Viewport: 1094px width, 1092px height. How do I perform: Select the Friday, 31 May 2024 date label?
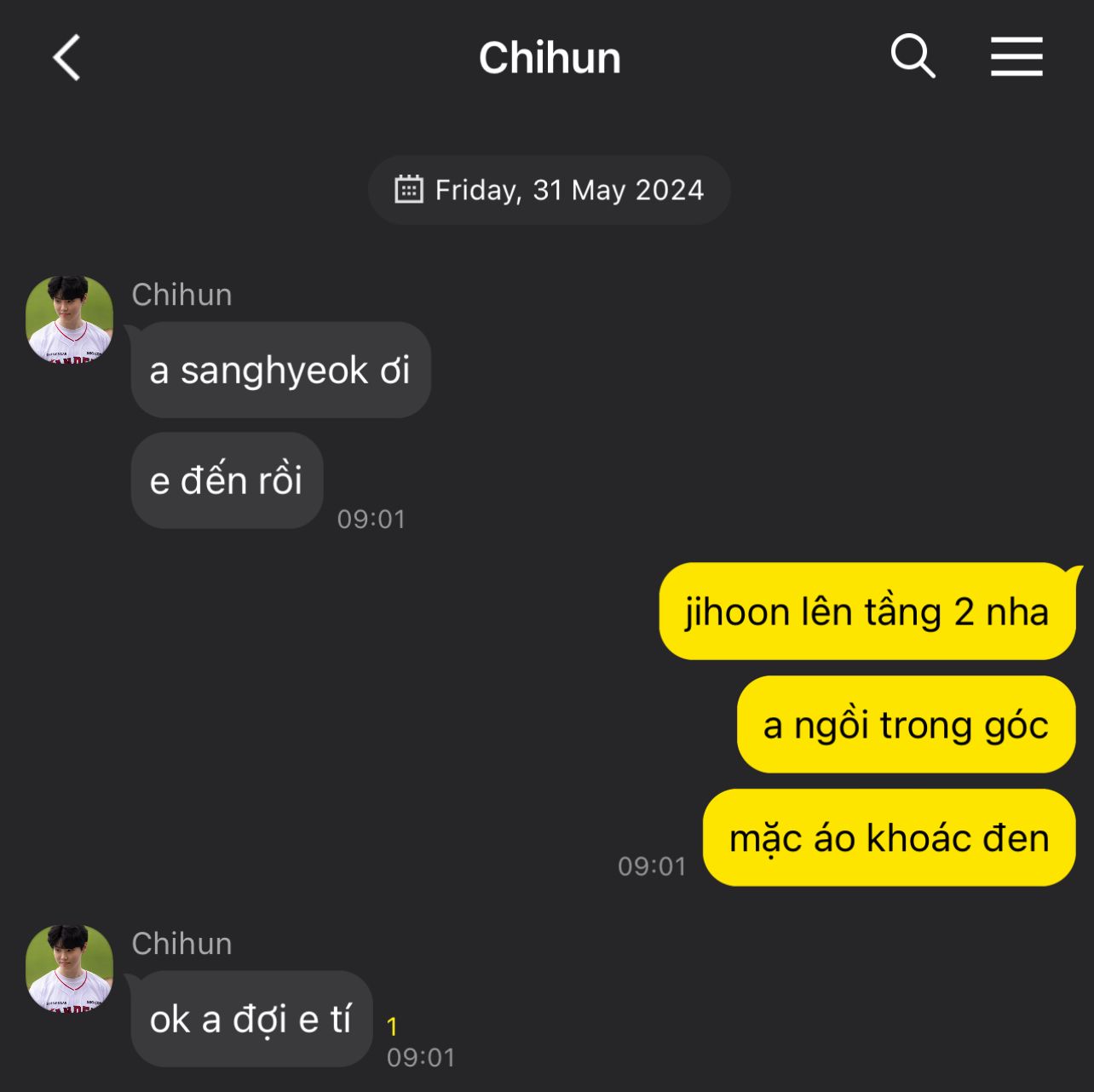(x=569, y=190)
